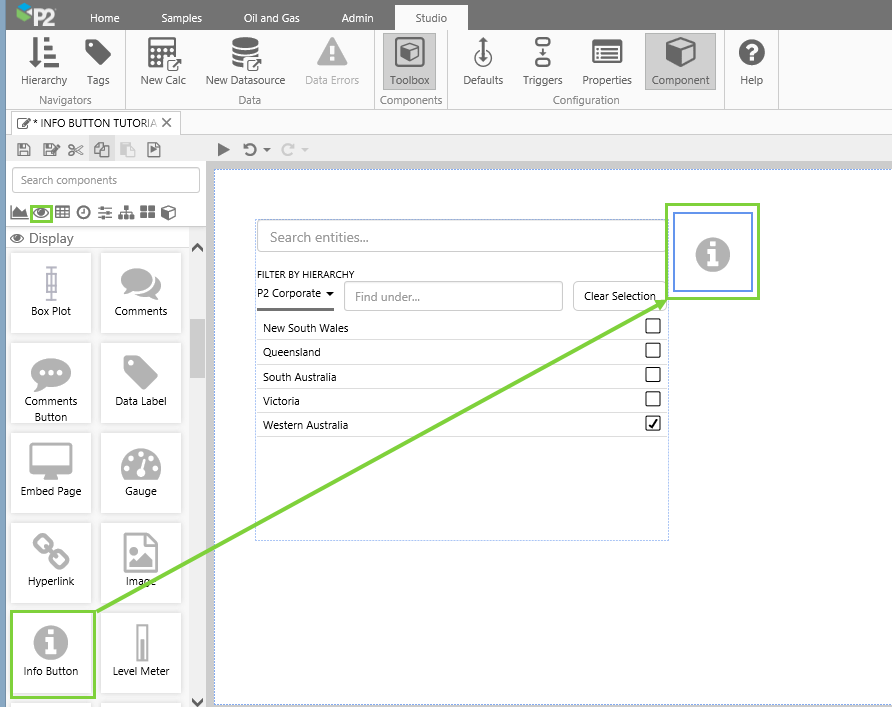
Task: Tick the Queensland checkbox
Action: (653, 351)
